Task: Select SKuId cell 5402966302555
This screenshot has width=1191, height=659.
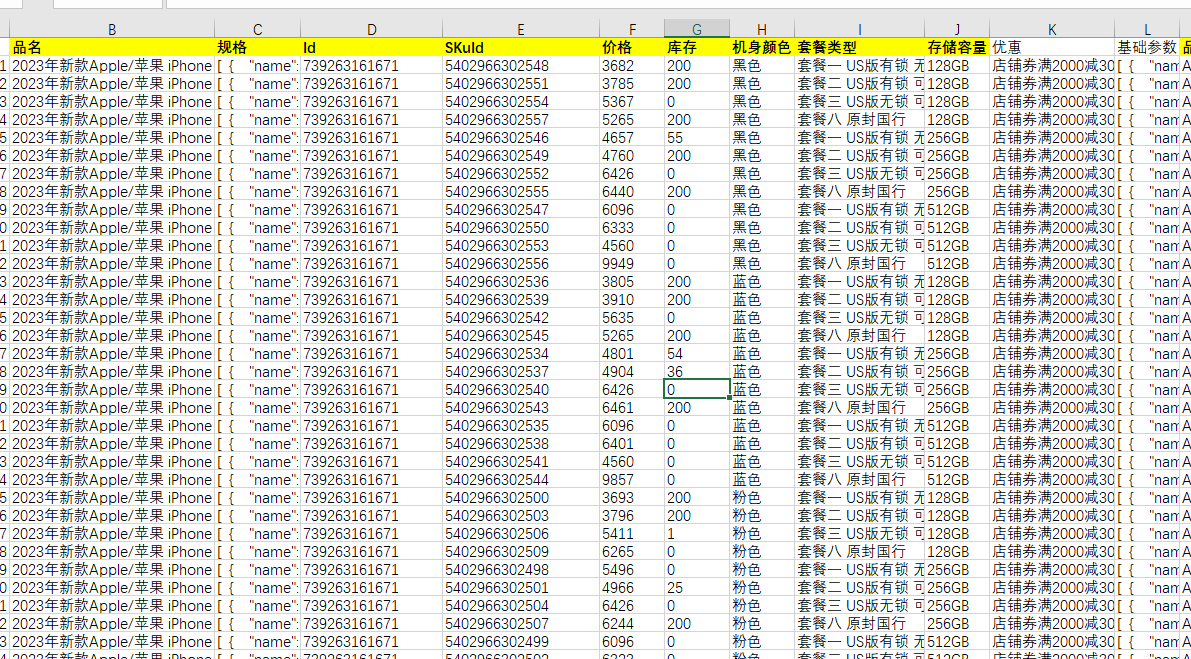Action: tap(520, 192)
